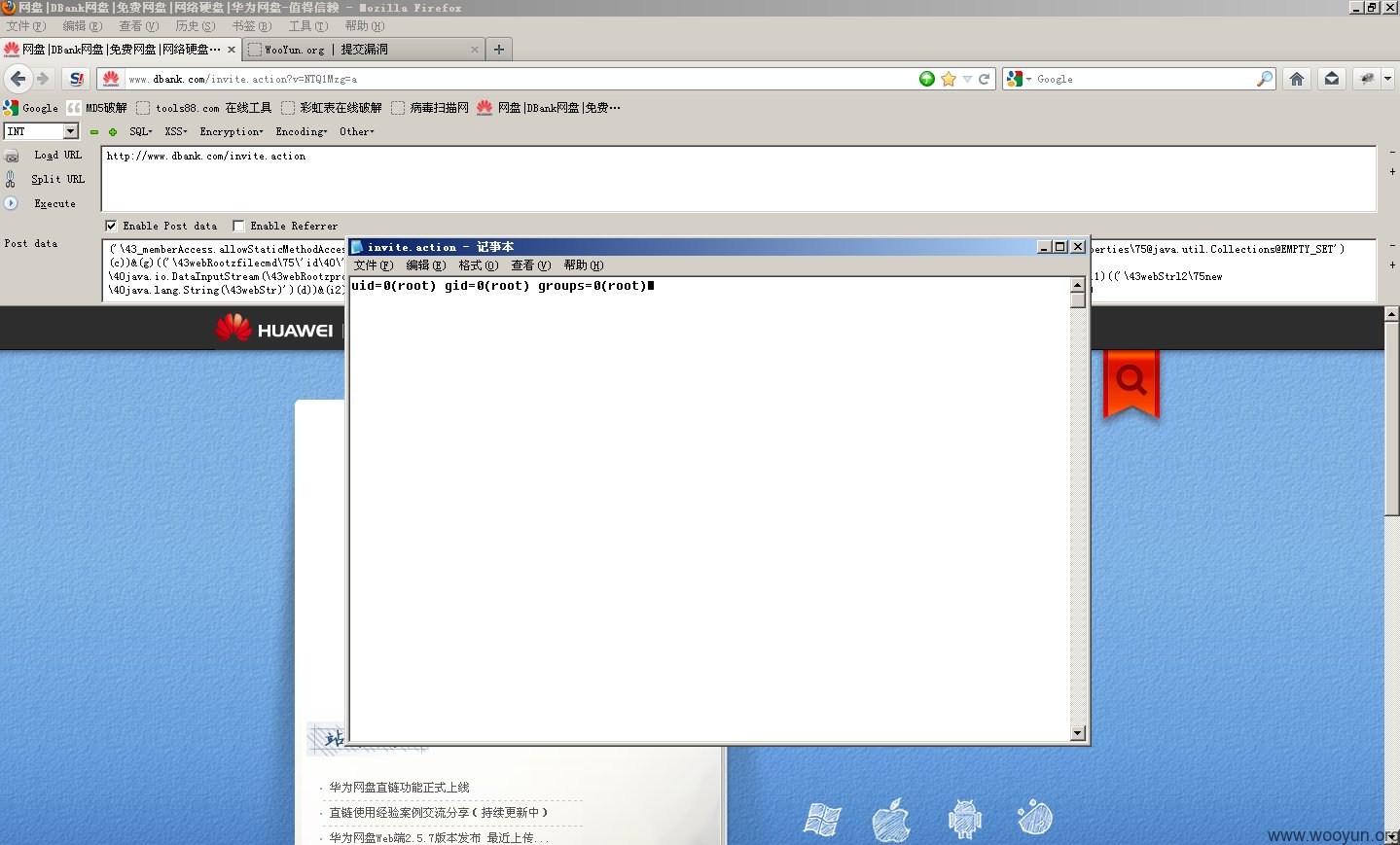Open the 病毒扫描网 bookmark
Screen dimensions: 1400x845
pos(430,108)
